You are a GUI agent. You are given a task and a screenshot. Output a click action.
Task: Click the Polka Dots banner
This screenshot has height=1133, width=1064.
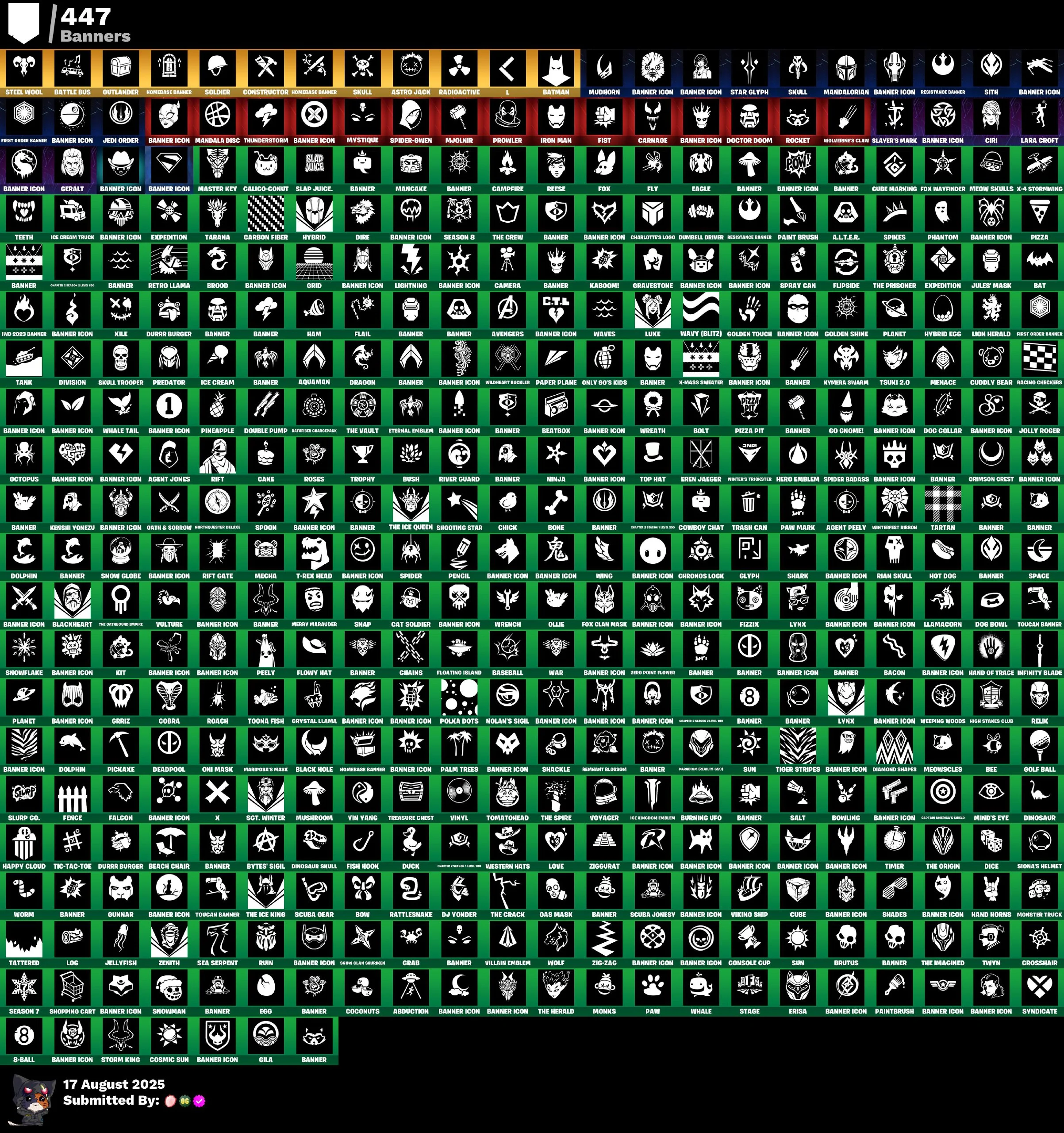459,697
